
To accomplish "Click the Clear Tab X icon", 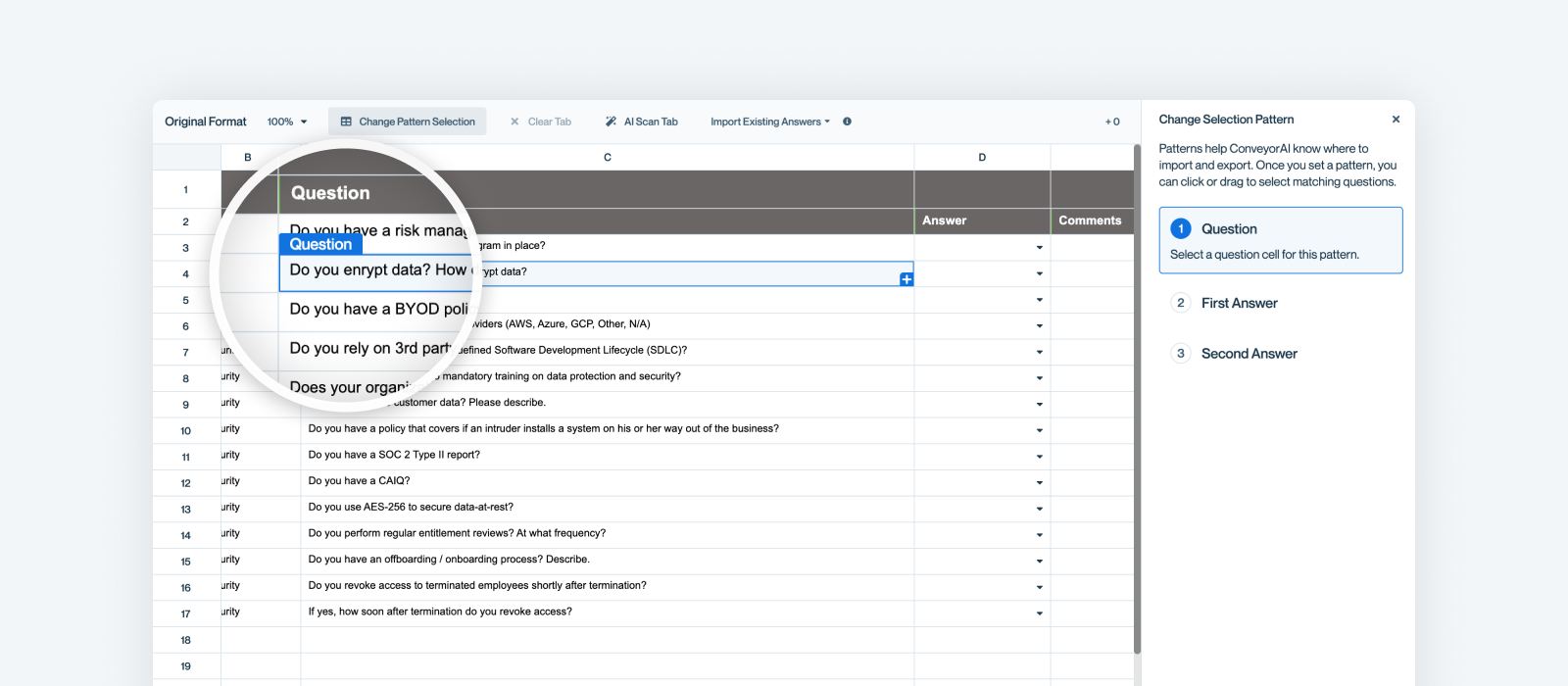I will [x=514, y=122].
